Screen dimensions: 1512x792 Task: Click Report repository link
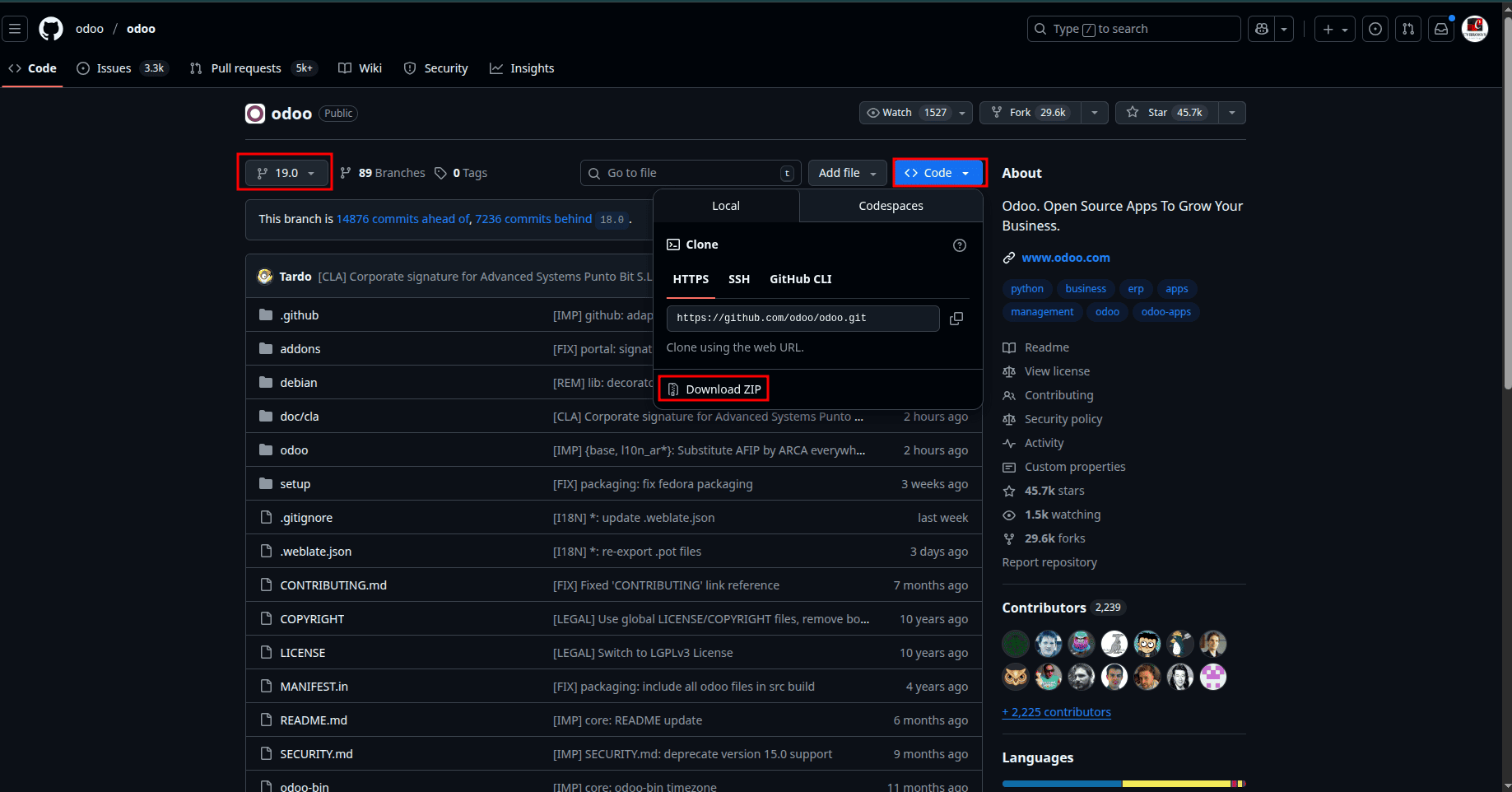(1049, 562)
